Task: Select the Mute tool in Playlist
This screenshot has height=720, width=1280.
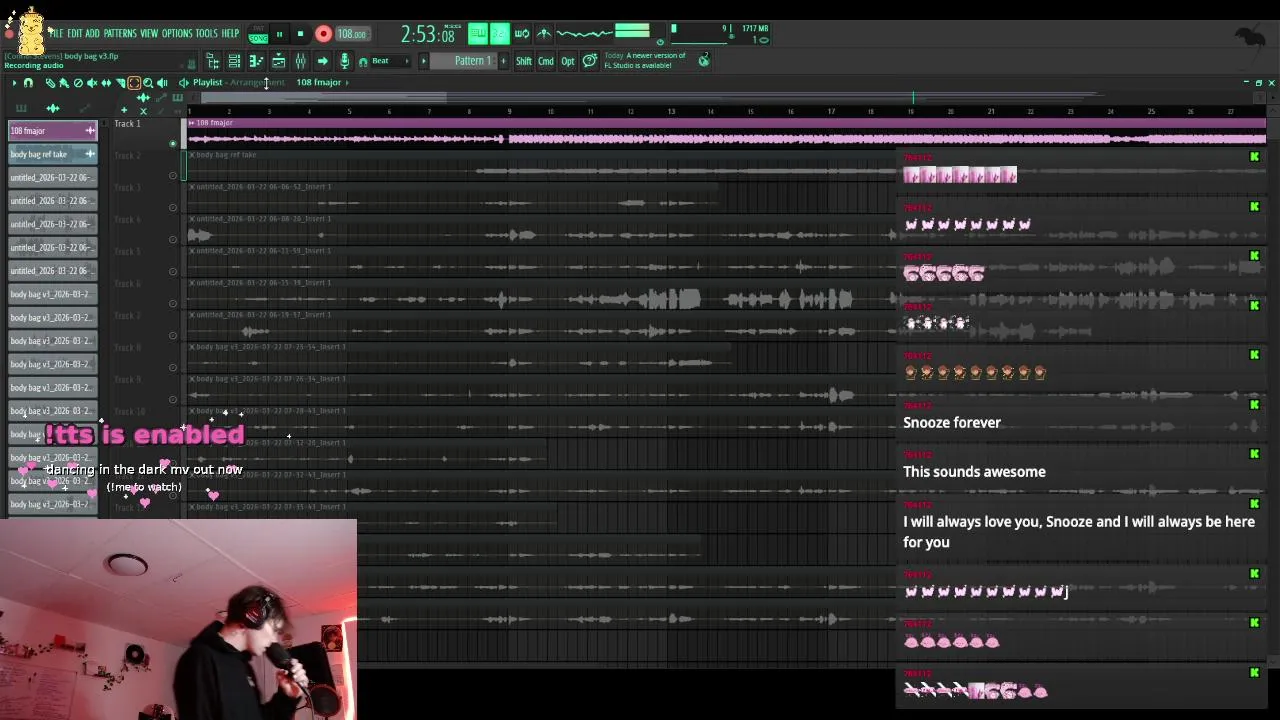Action: coord(92,83)
